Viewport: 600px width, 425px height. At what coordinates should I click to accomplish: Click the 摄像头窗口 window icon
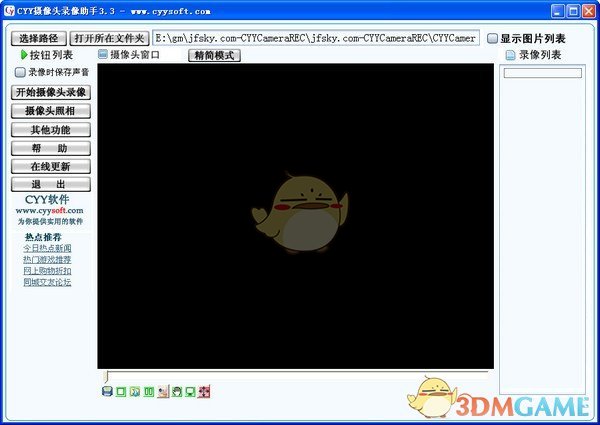(x=102, y=55)
